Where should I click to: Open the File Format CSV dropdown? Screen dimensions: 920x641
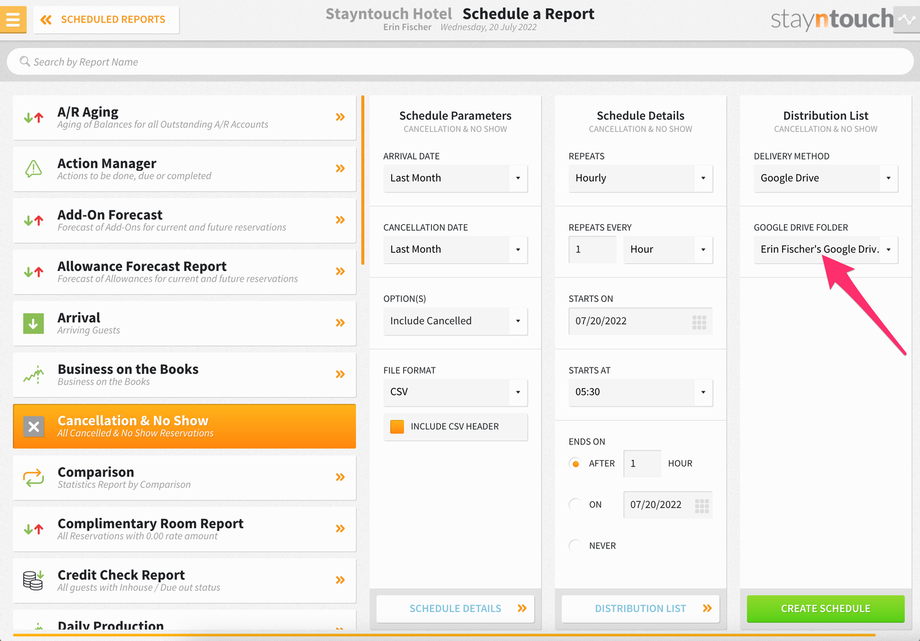pyautogui.click(x=455, y=392)
